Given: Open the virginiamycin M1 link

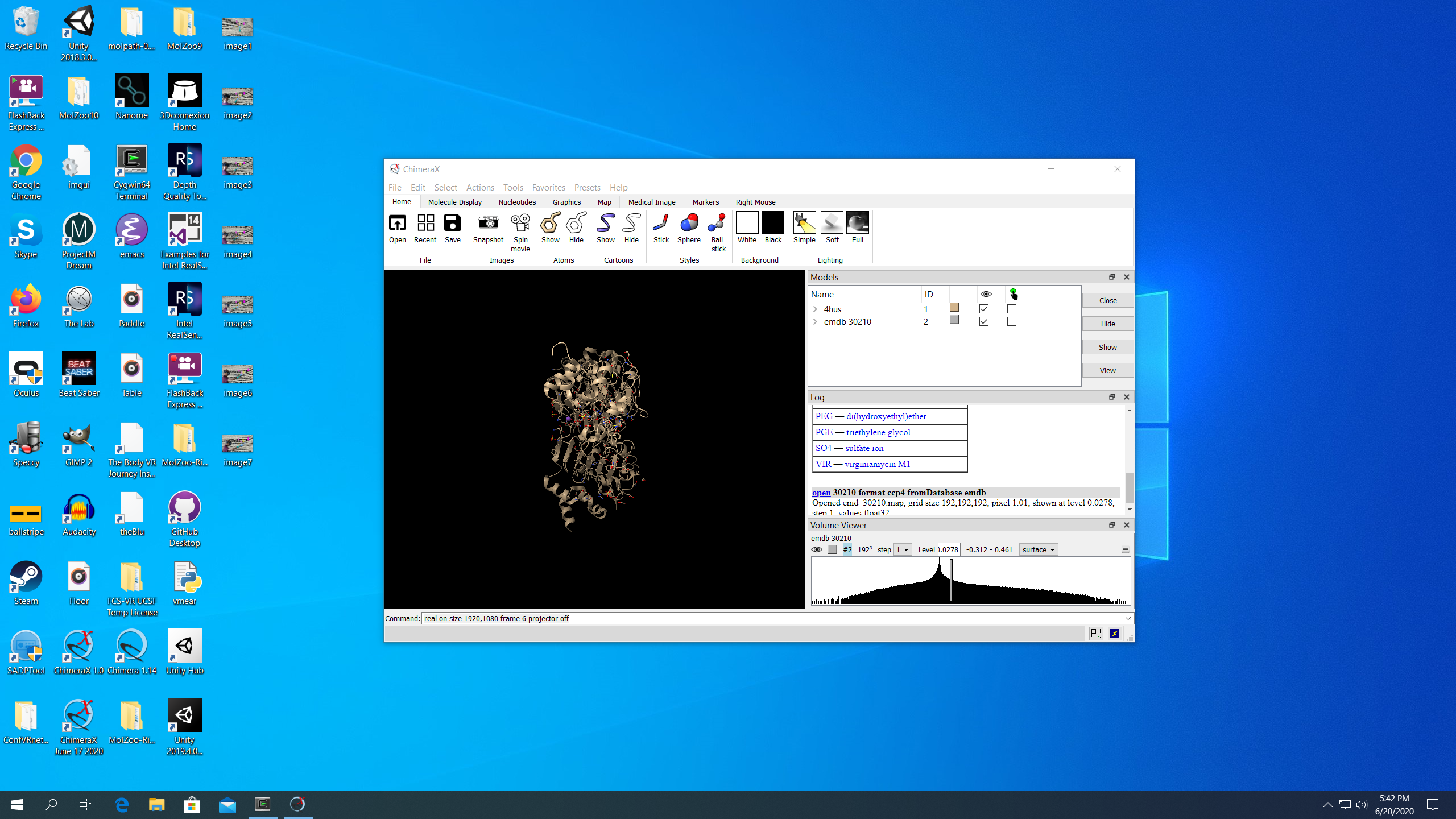Looking at the screenshot, I should click(877, 464).
